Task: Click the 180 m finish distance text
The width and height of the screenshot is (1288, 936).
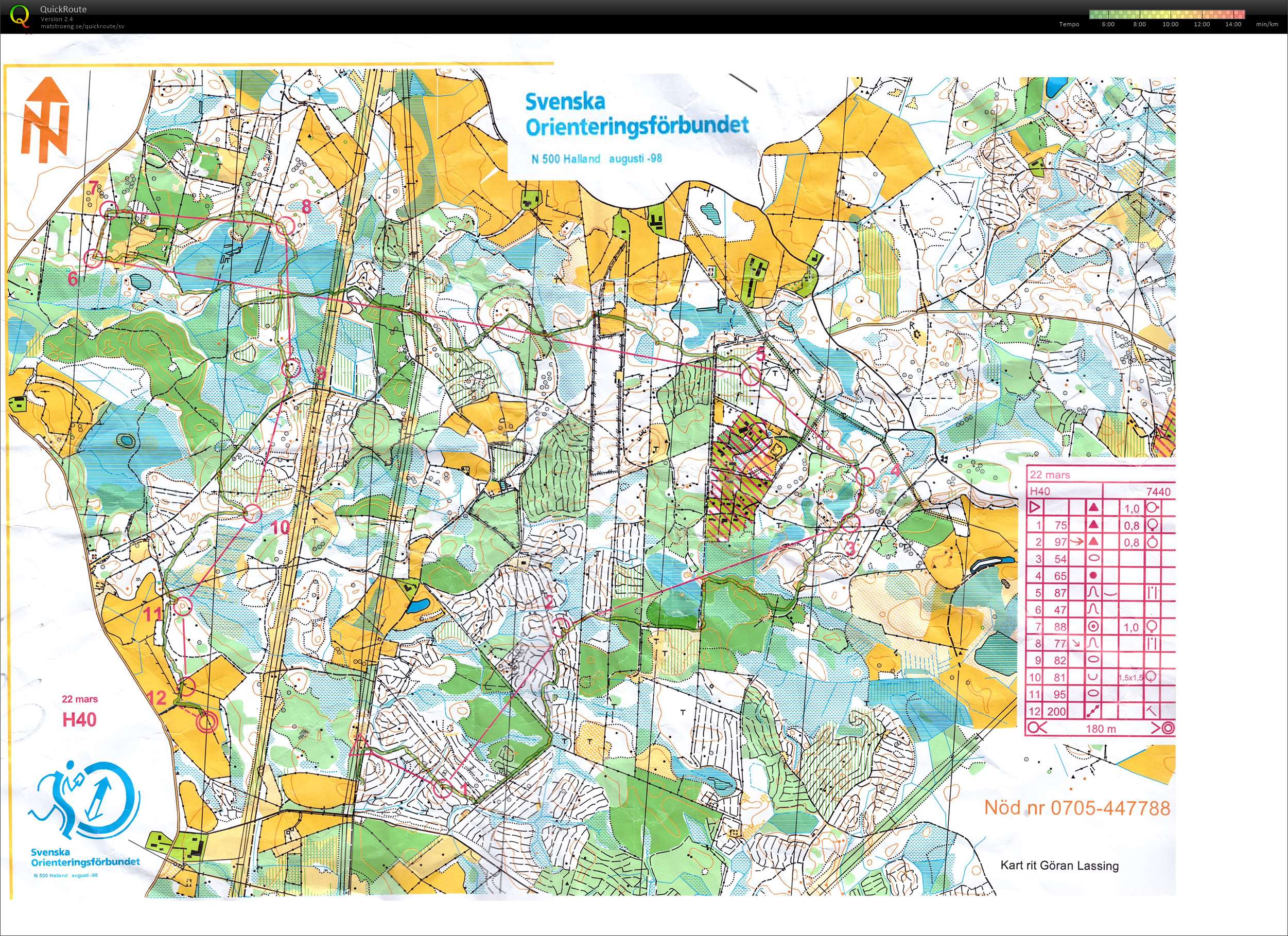Action: coord(1101,729)
